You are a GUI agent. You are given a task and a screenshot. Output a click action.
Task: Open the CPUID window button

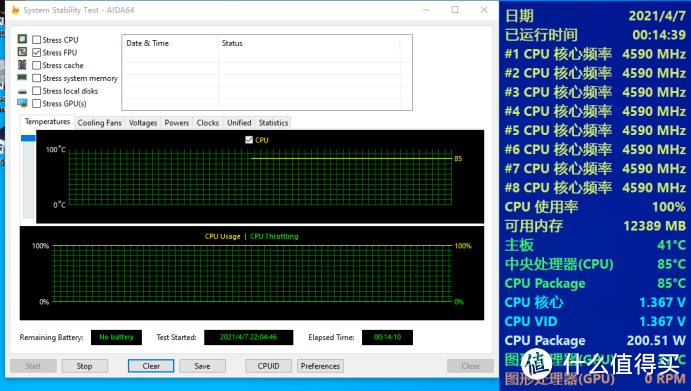(x=268, y=366)
